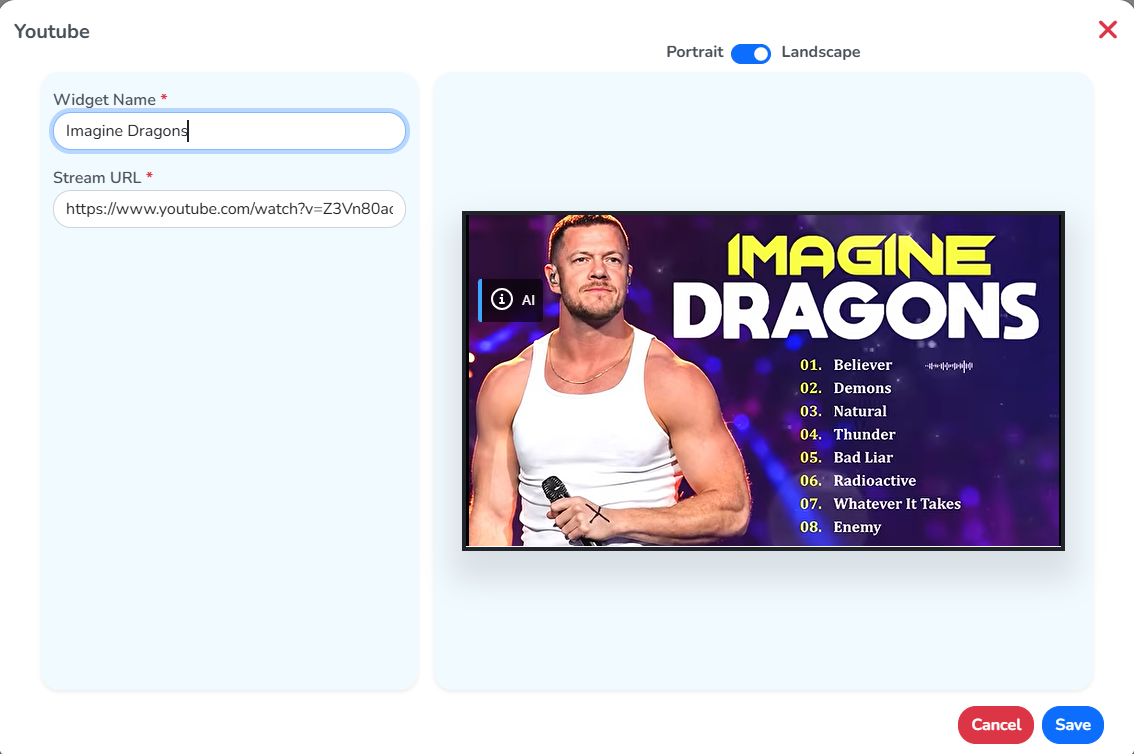Save the Youtube widget
Viewport: 1134px width, 754px height.
[x=1073, y=724]
